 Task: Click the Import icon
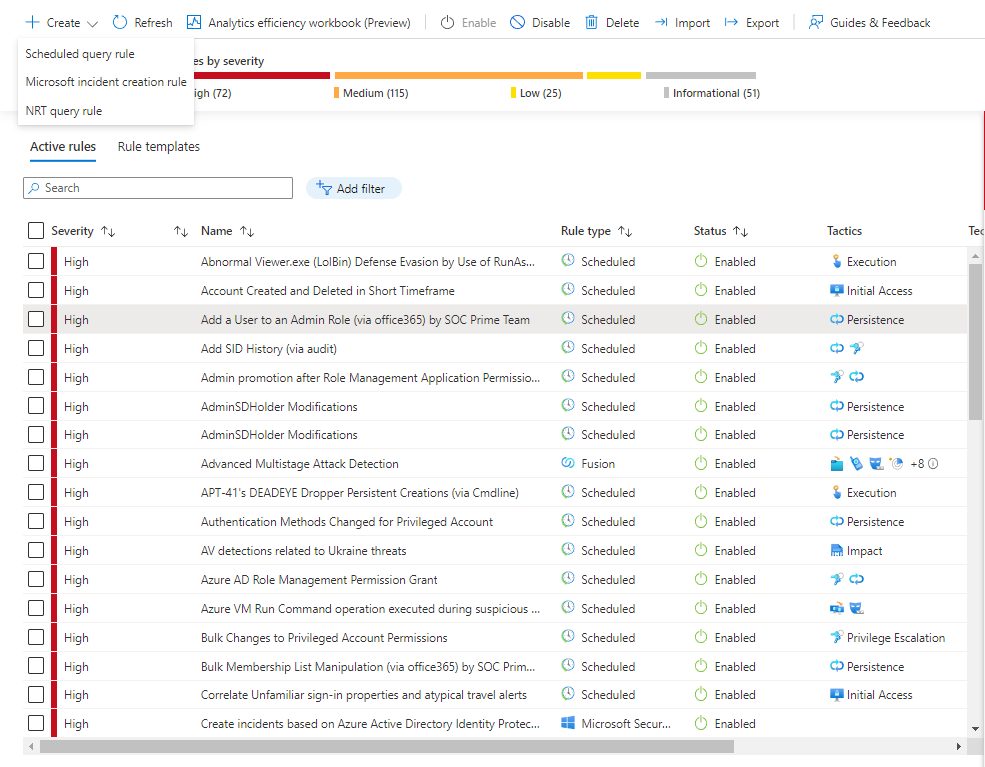pyautogui.click(x=661, y=22)
